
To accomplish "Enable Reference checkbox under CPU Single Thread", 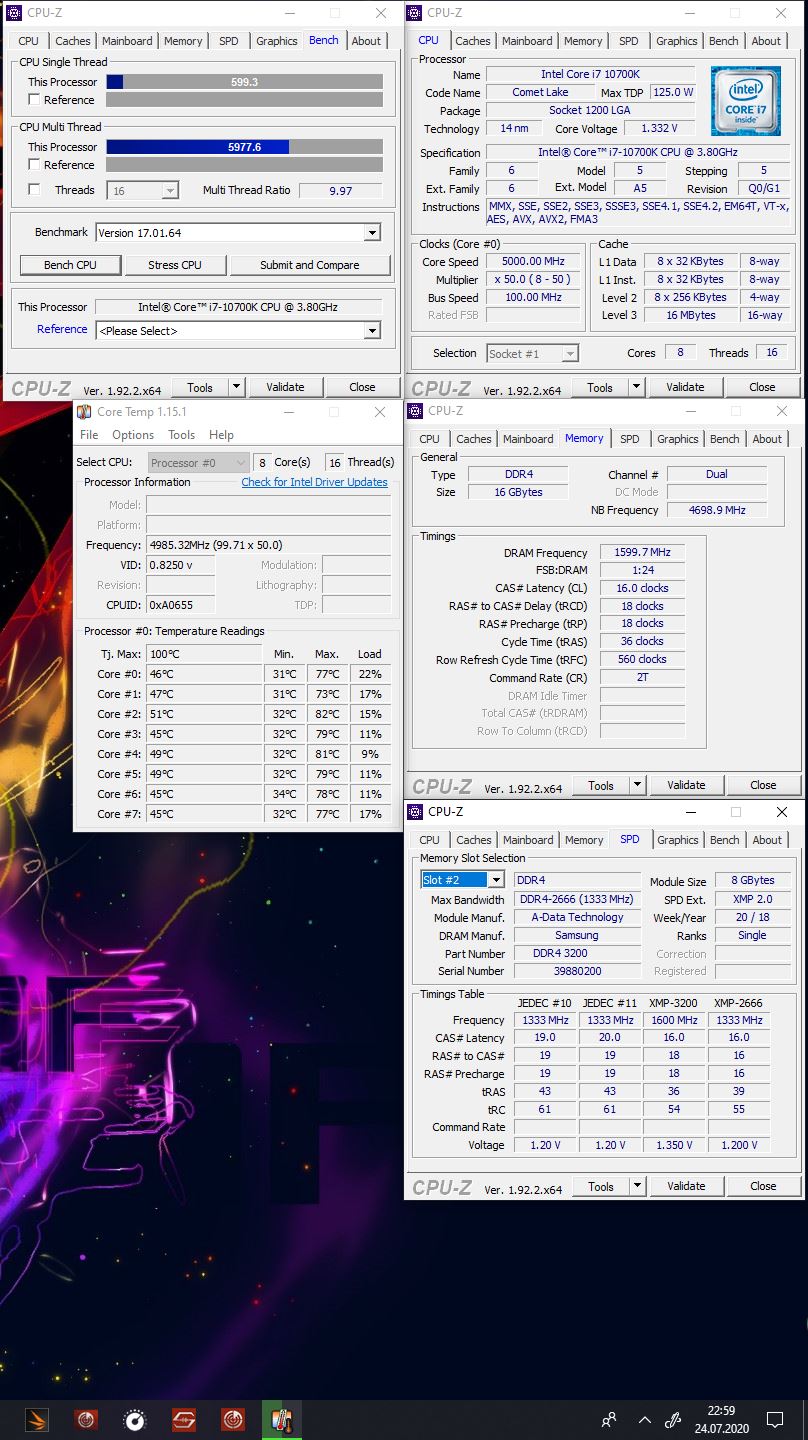I will pyautogui.click(x=35, y=100).
